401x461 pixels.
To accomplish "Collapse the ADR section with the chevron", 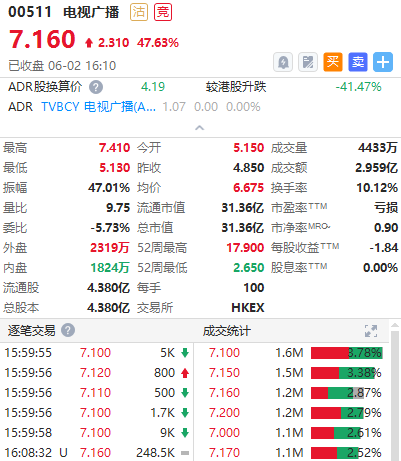I will [x=199, y=128].
